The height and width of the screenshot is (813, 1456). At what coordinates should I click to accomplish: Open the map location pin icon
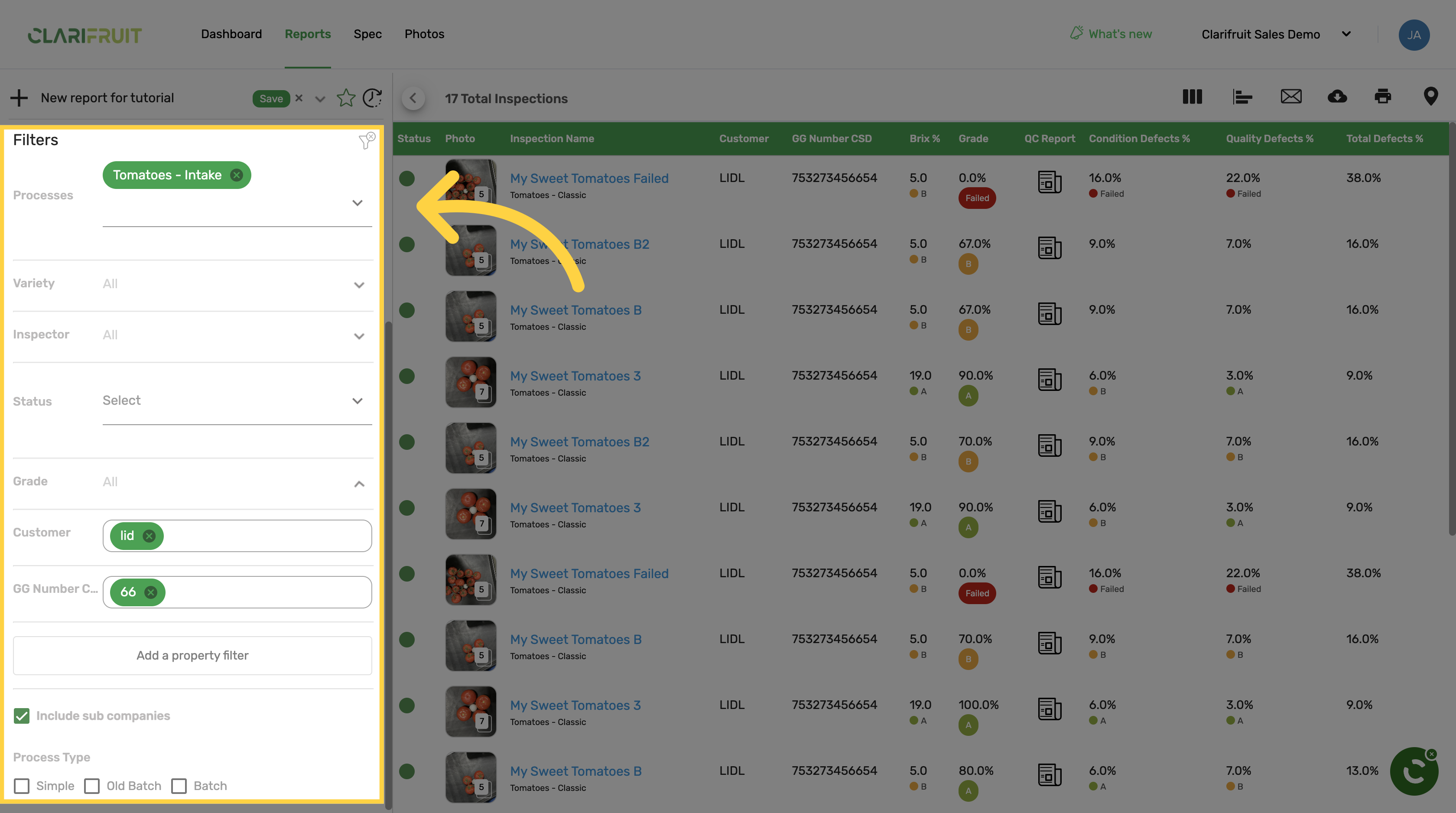1430,97
